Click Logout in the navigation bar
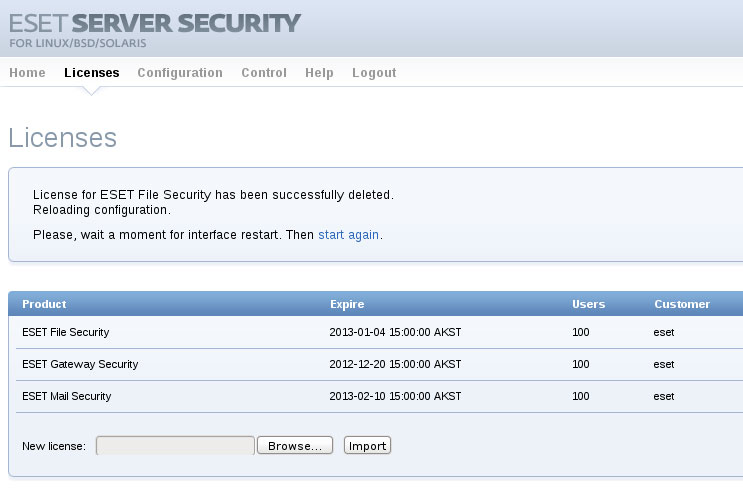Image resolution: width=743 pixels, height=500 pixels. pos(374,73)
